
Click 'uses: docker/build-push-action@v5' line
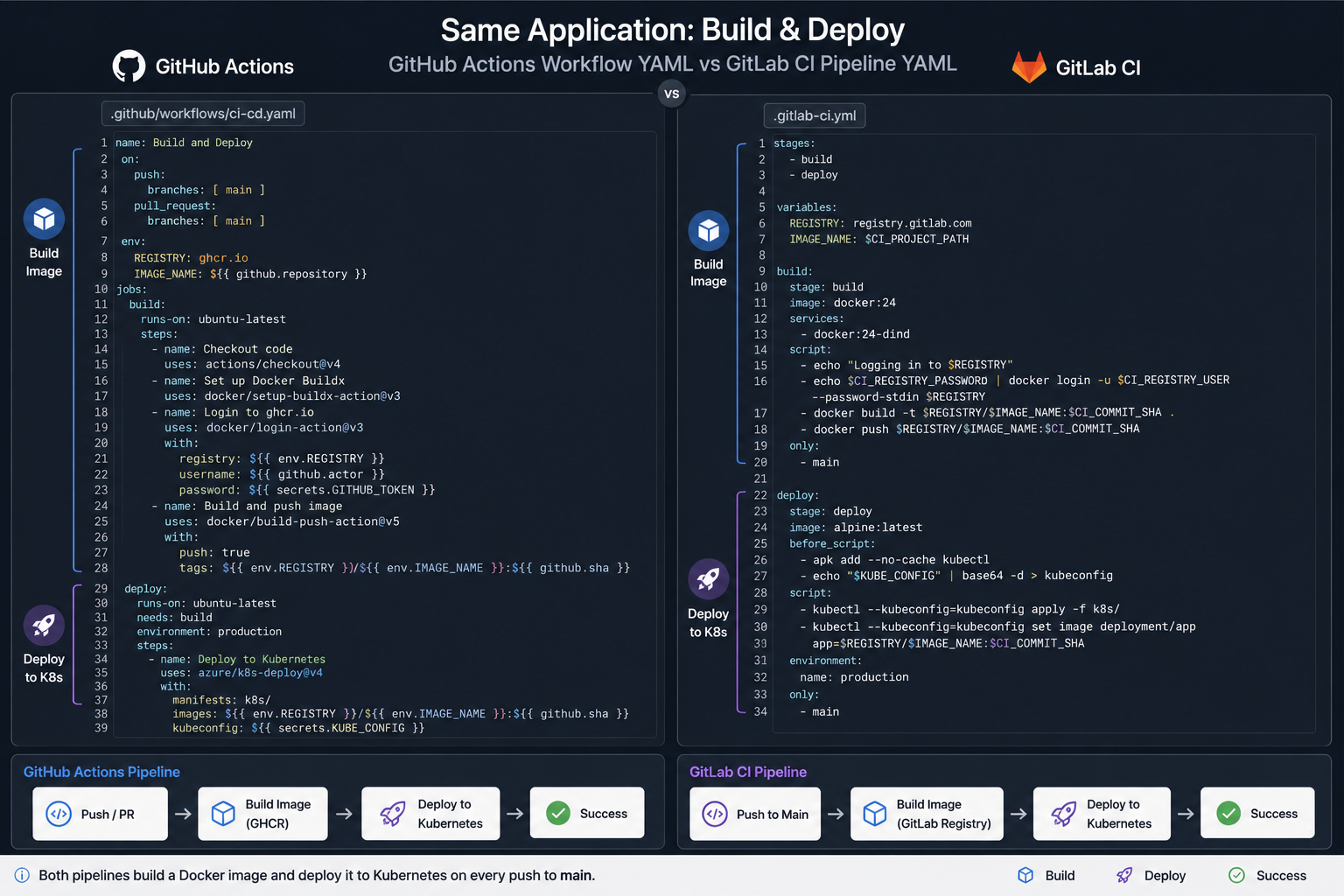click(x=282, y=521)
